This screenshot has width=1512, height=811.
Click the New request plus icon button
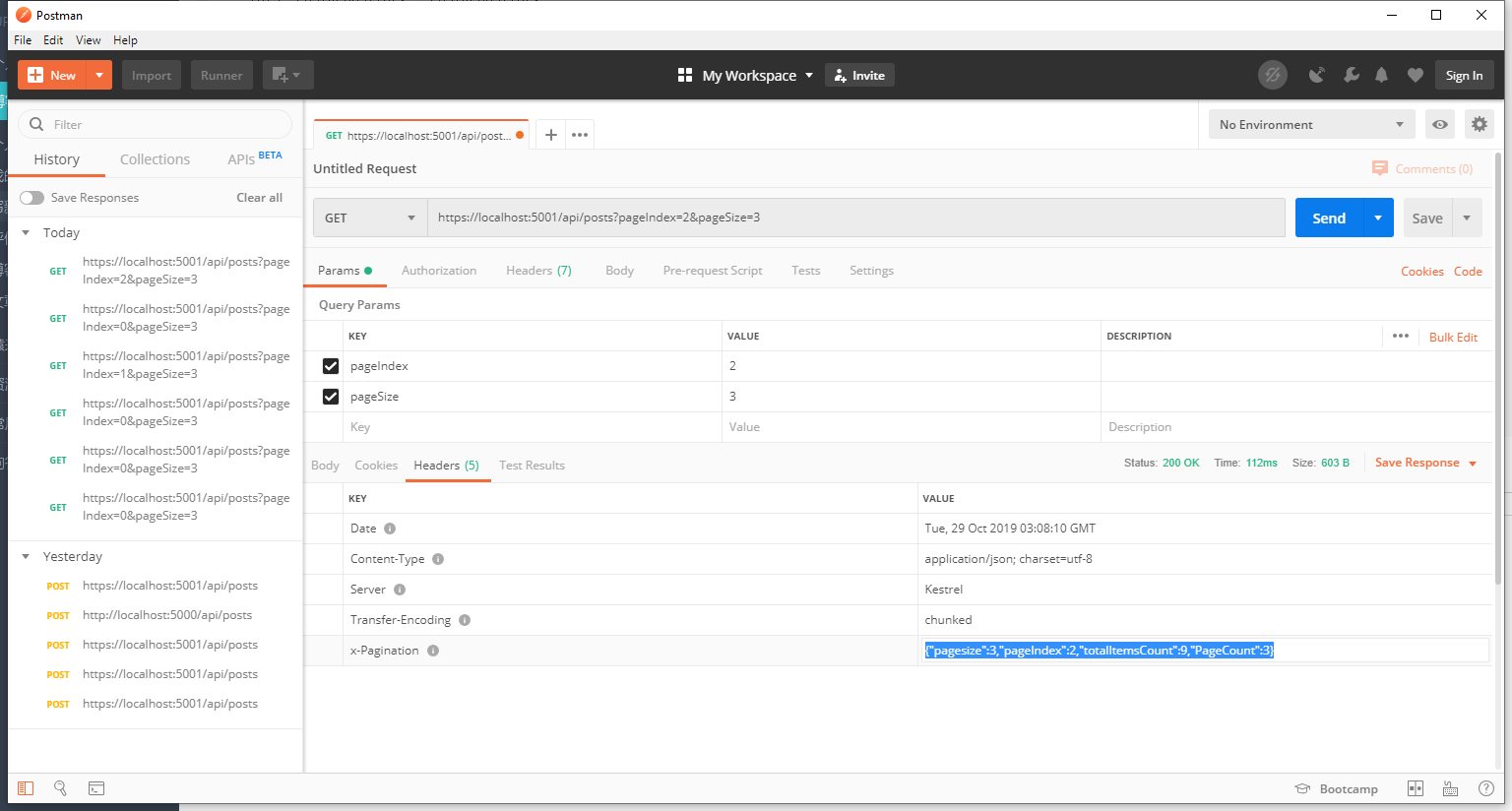point(52,75)
